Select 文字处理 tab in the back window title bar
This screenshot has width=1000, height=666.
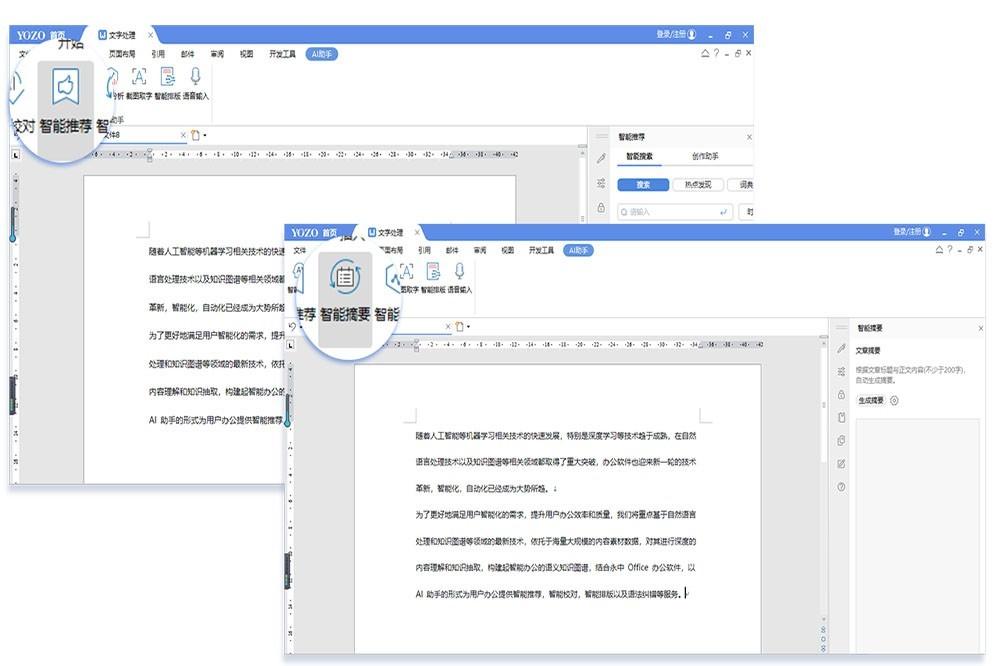117,35
